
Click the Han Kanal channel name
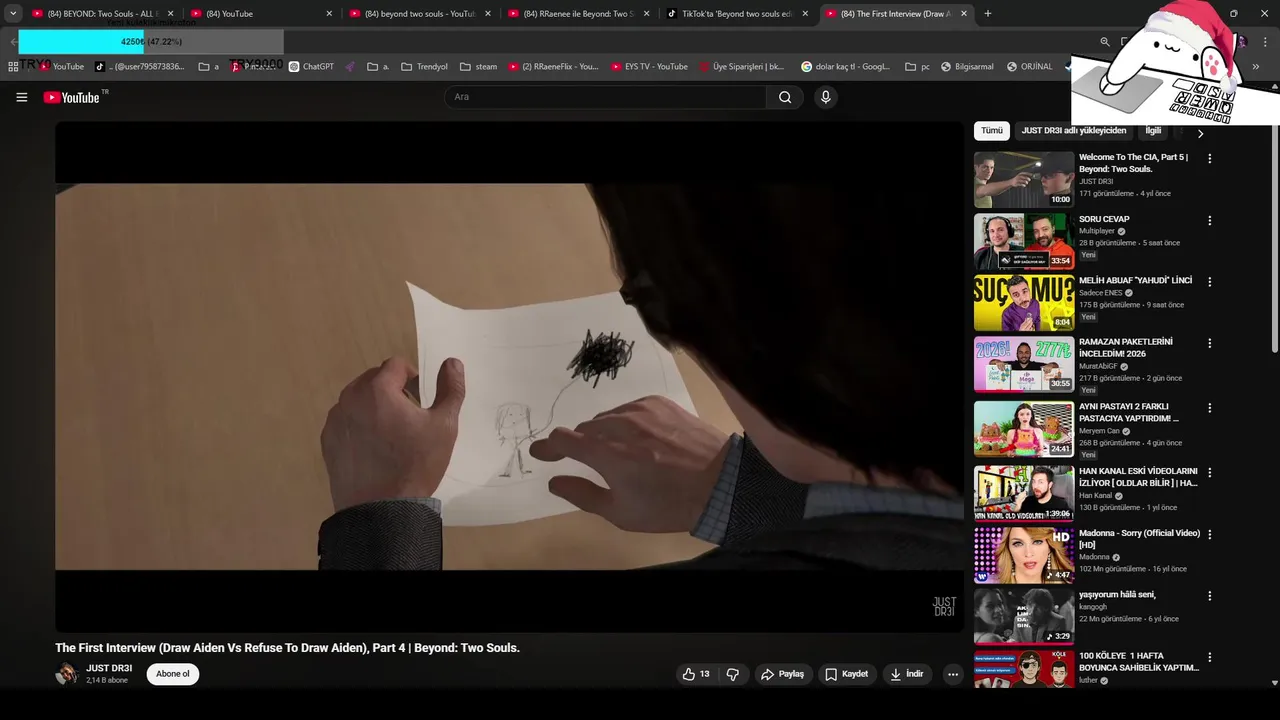[x=1095, y=496]
